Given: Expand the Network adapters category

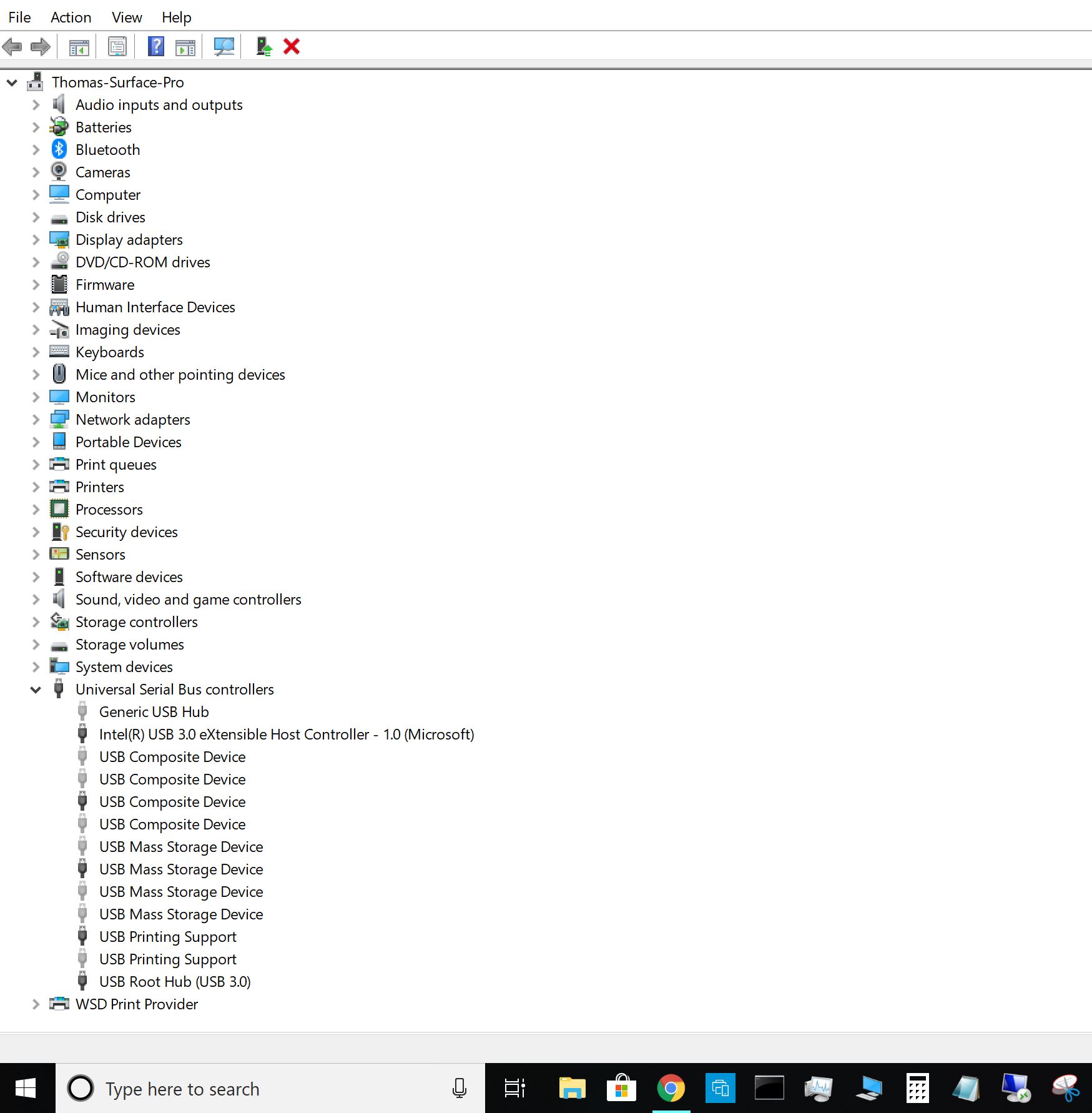Looking at the screenshot, I should click(36, 420).
